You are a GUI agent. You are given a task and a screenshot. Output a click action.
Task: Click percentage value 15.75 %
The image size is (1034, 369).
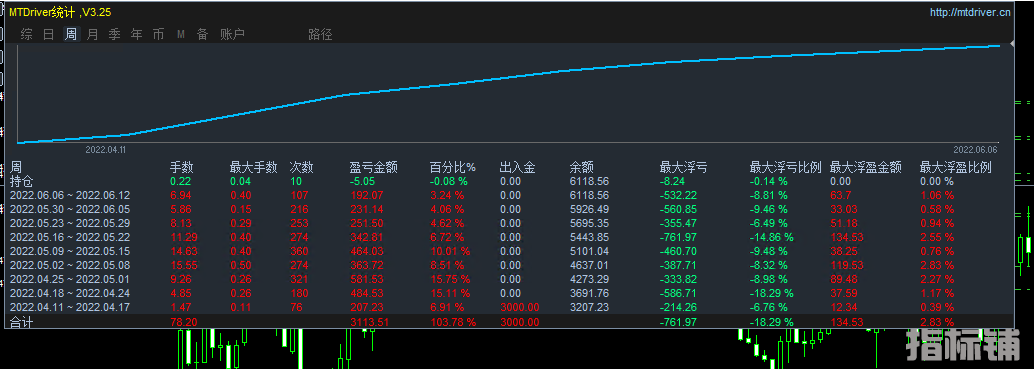click(x=450, y=279)
